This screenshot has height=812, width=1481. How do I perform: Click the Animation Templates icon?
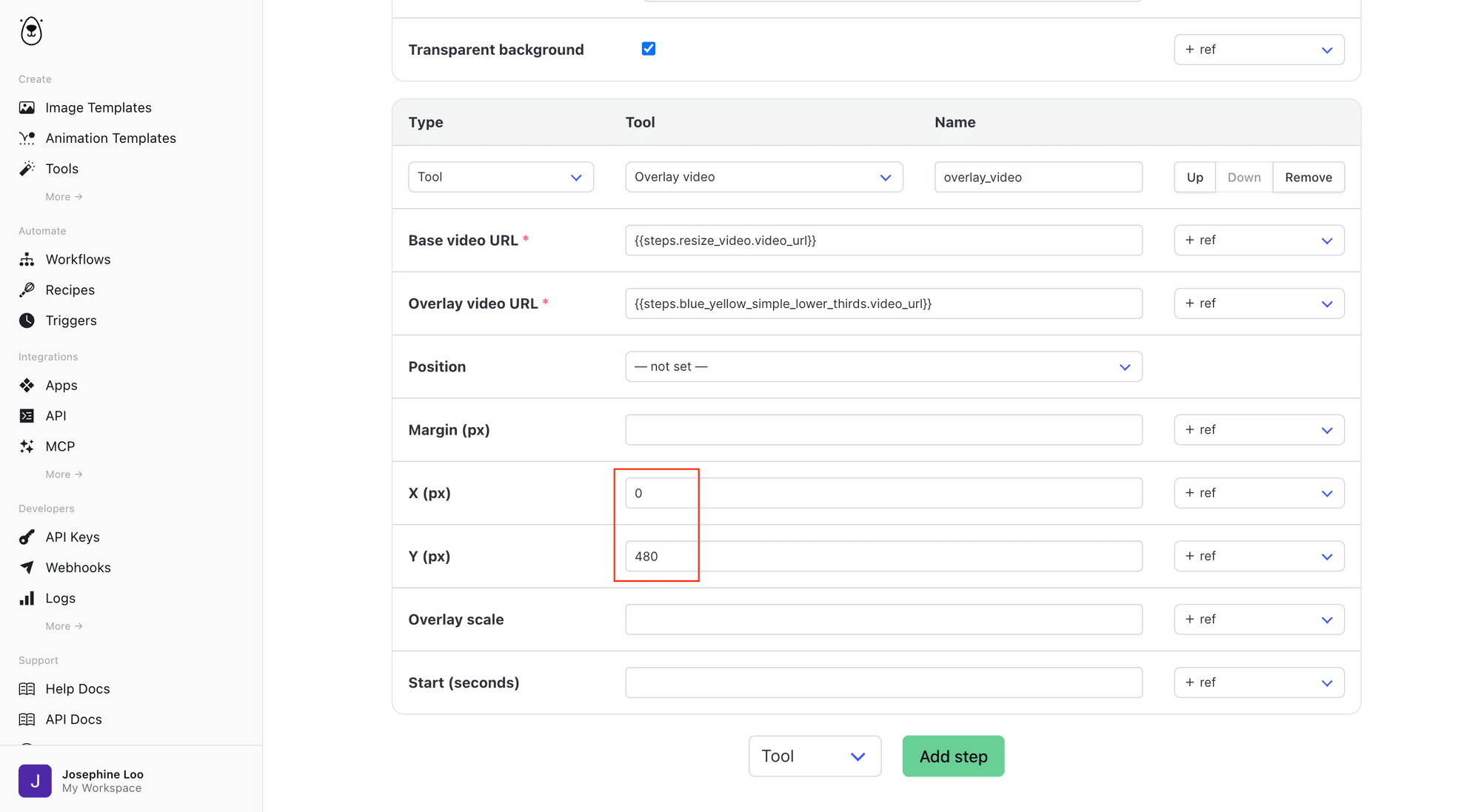27,138
